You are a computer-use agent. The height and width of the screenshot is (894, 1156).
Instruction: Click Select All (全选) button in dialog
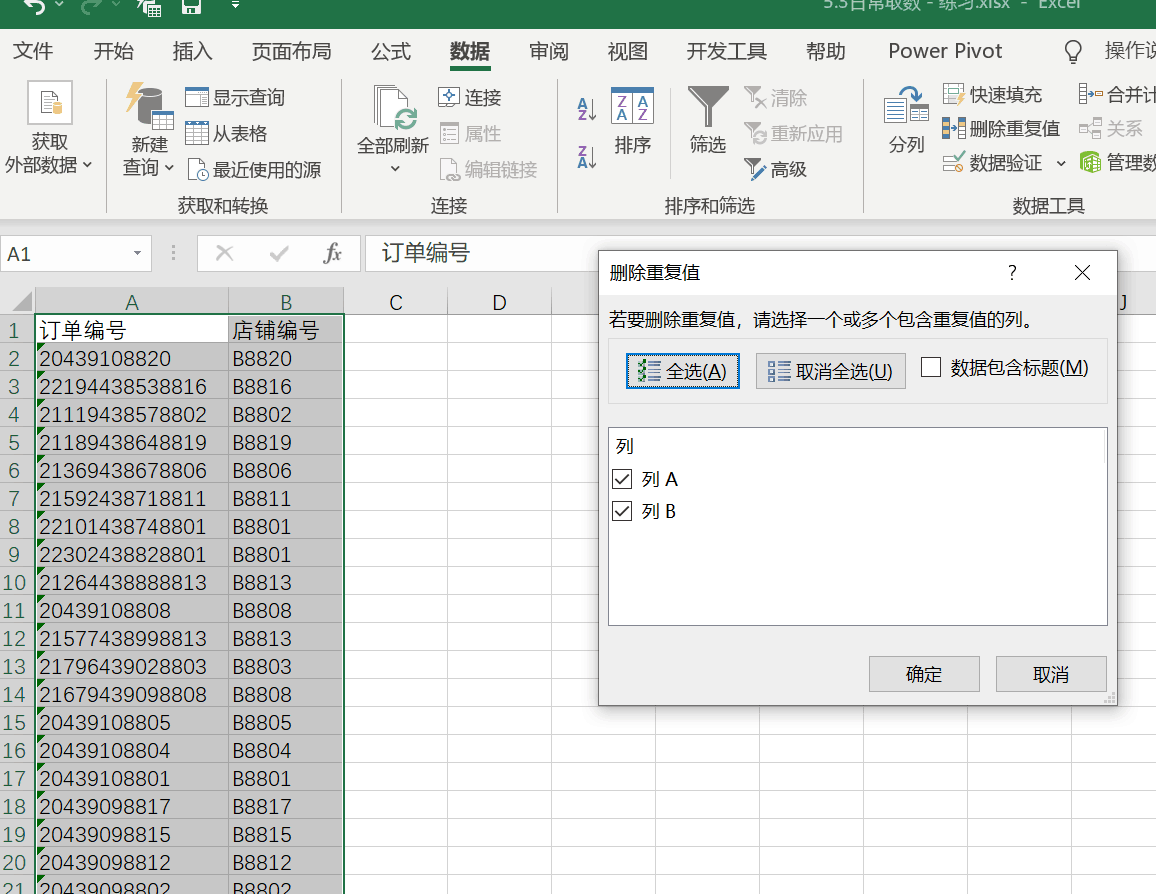tap(683, 371)
